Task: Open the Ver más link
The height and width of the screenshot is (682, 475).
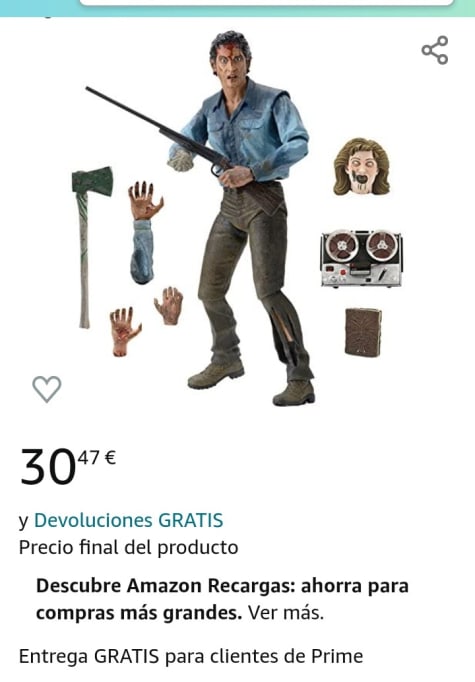Action: pyautogui.click(x=286, y=613)
